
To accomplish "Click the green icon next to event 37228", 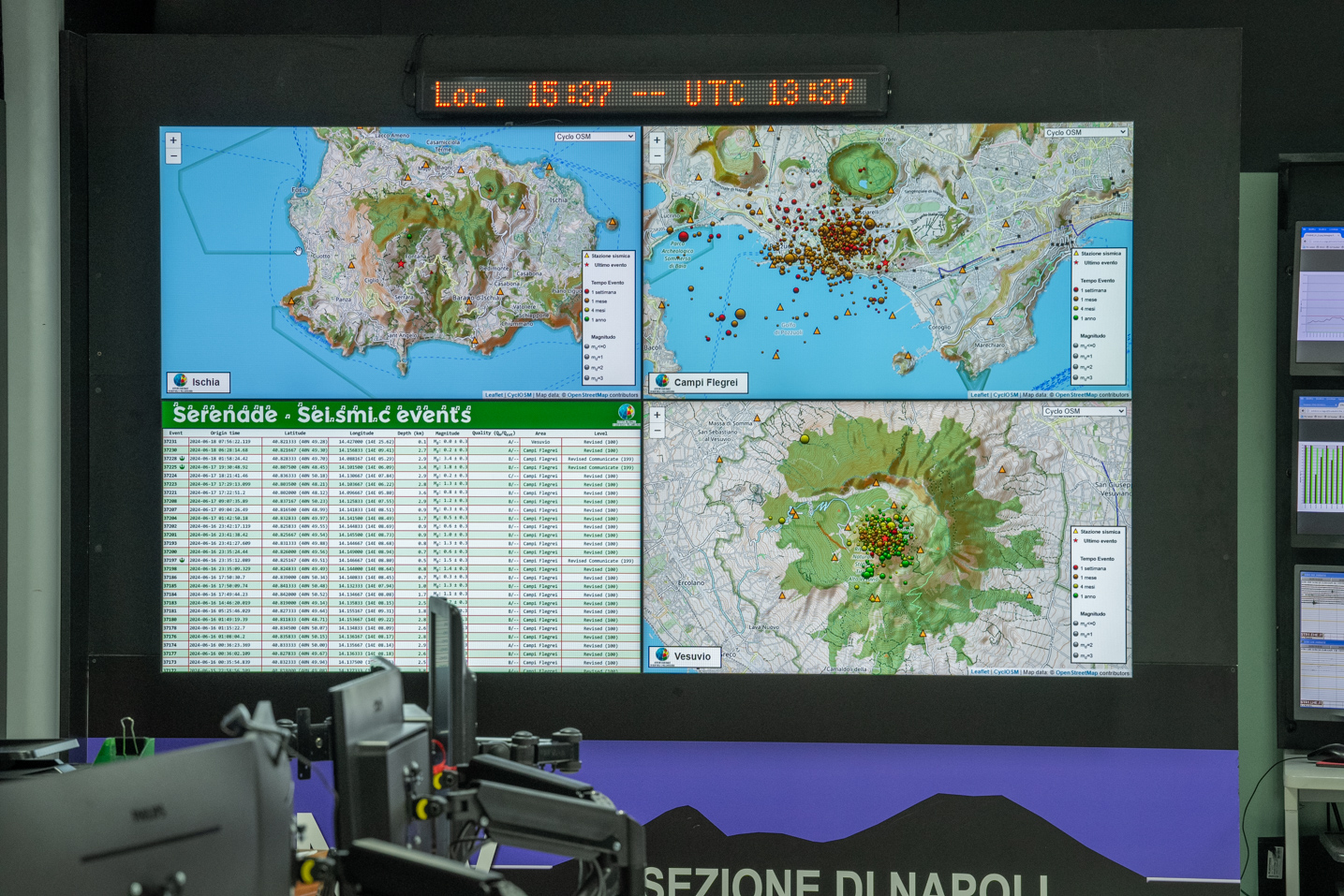I will tap(182, 459).
